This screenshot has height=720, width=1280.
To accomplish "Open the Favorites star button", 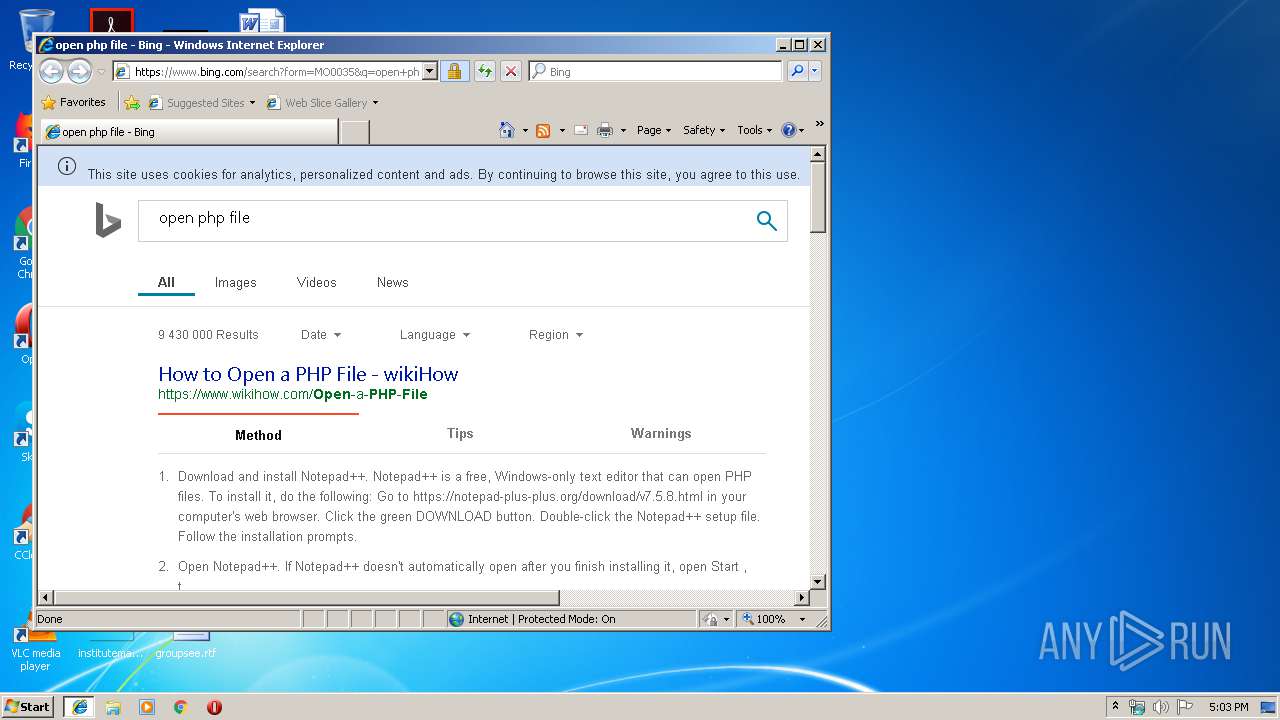I will [x=74, y=102].
